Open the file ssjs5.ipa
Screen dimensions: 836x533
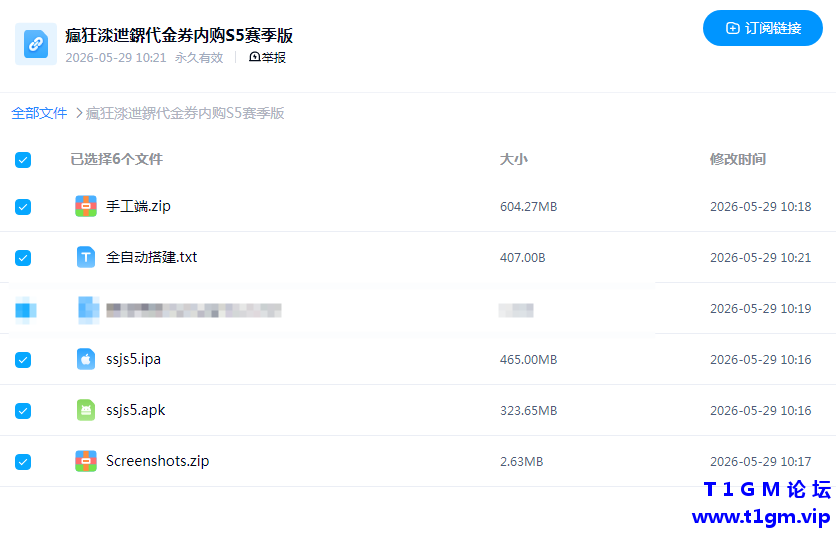[133, 359]
